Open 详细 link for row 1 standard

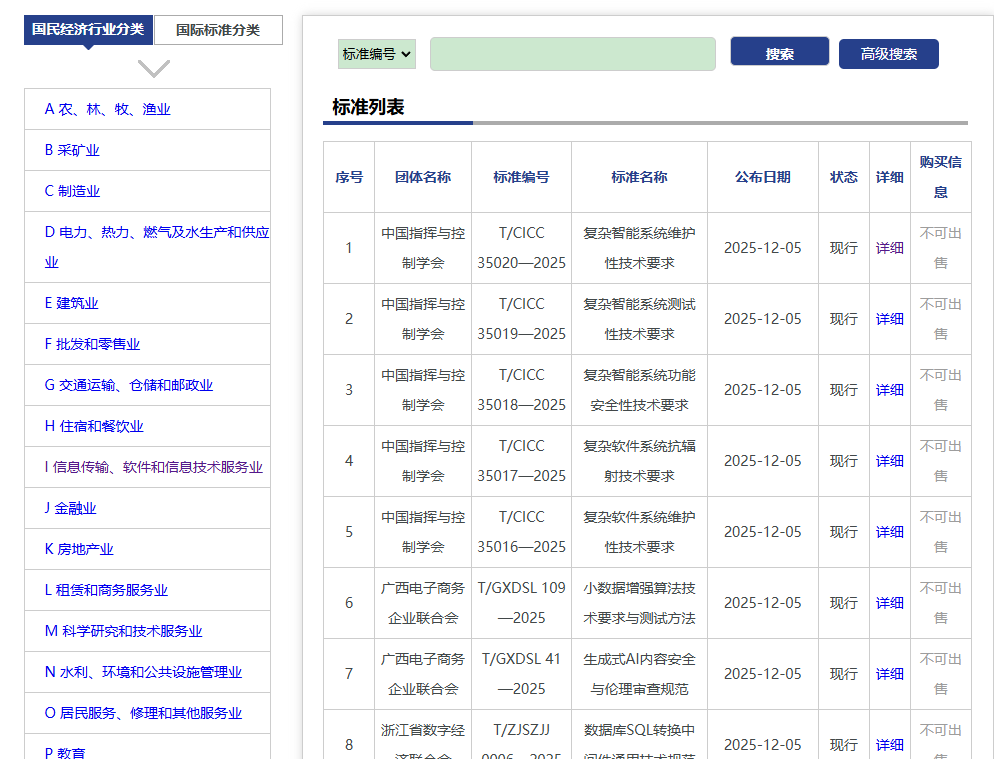pyautogui.click(x=889, y=248)
